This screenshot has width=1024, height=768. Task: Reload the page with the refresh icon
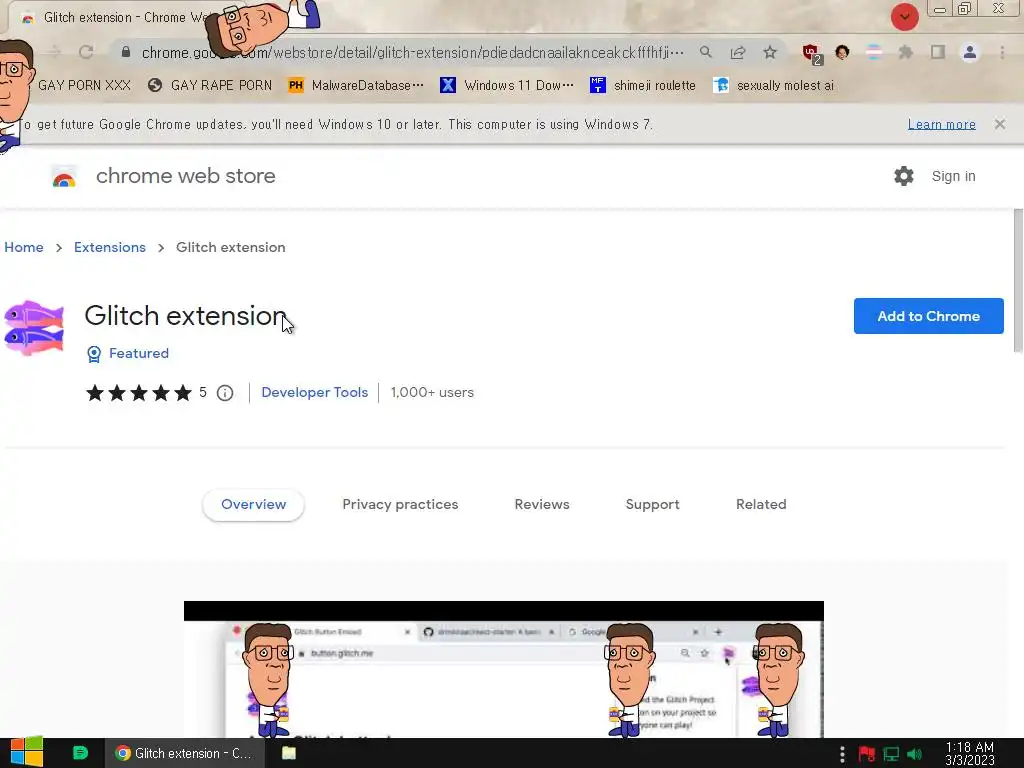coord(86,52)
